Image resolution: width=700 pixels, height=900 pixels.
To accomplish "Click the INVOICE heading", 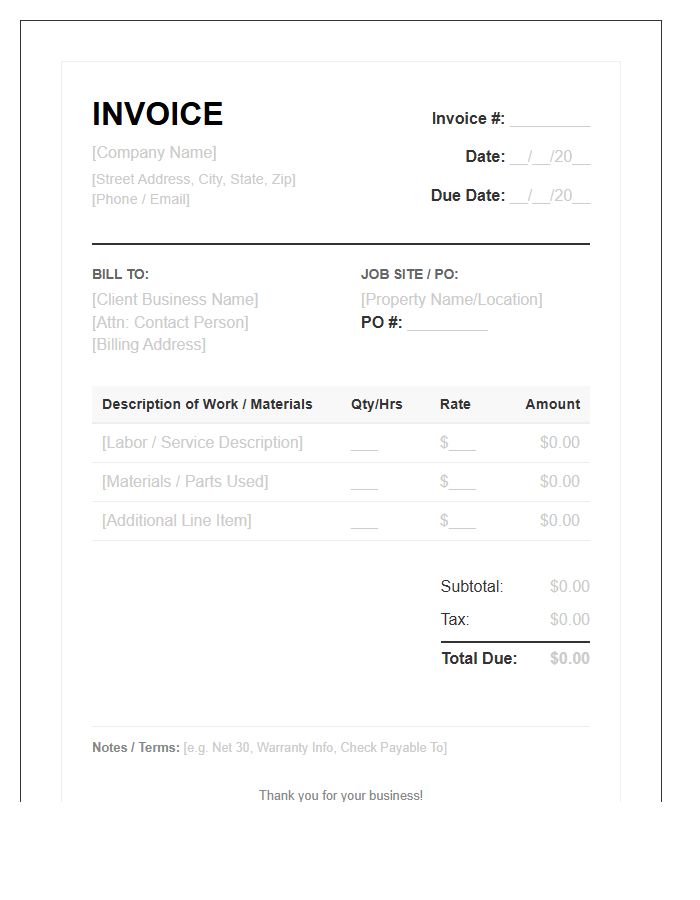I will coord(157,114).
